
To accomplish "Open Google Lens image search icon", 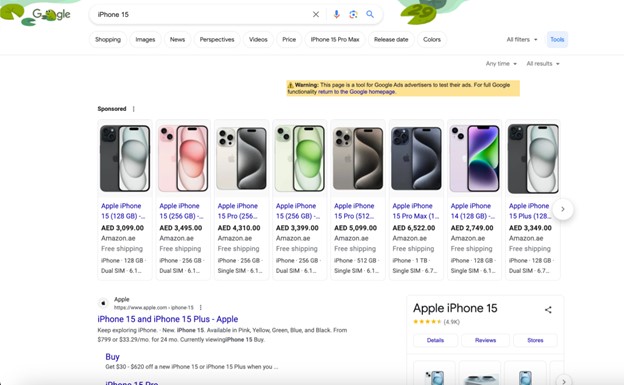I will coord(353,14).
